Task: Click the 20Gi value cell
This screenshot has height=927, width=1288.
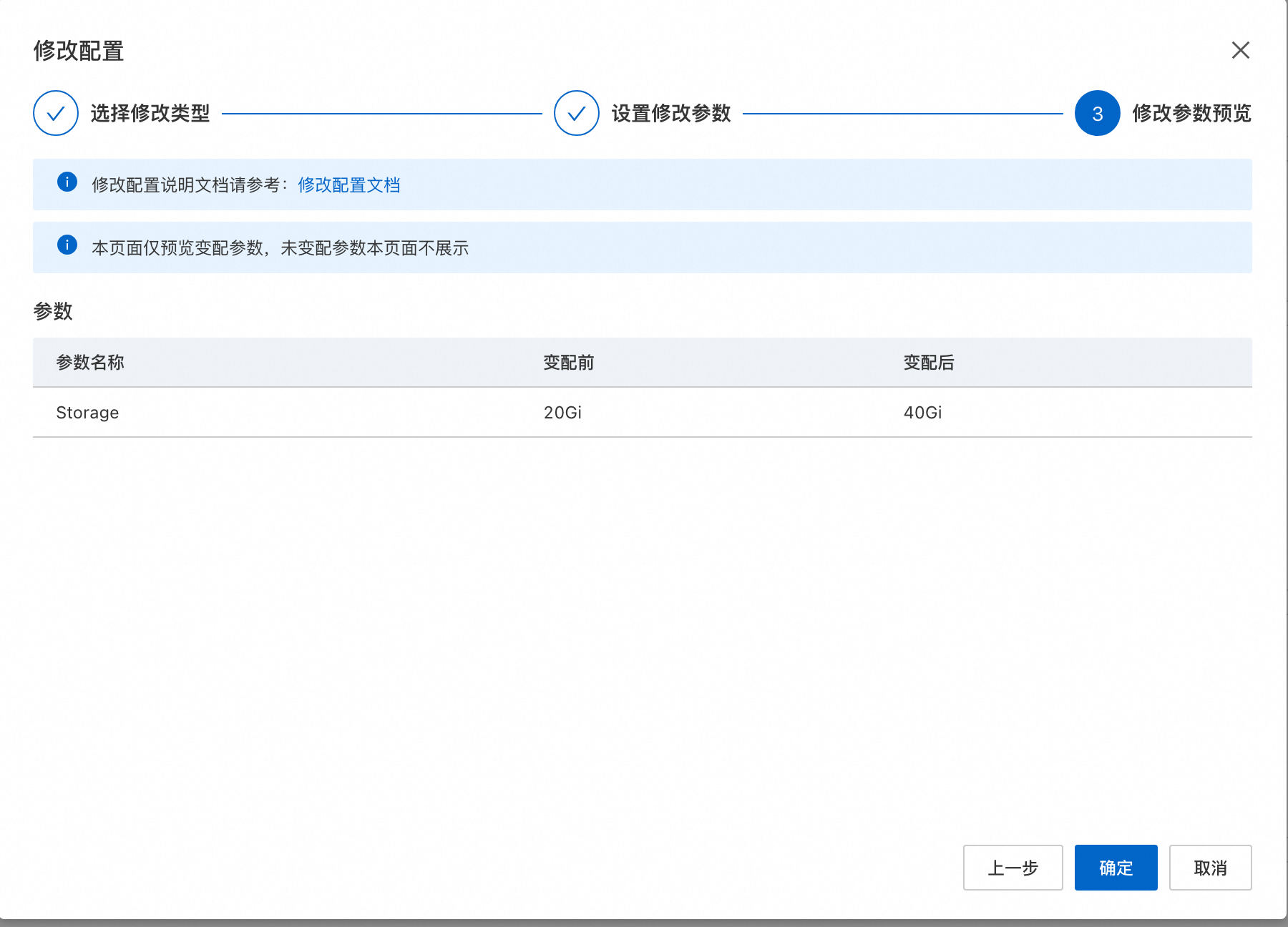Action: click(x=562, y=413)
